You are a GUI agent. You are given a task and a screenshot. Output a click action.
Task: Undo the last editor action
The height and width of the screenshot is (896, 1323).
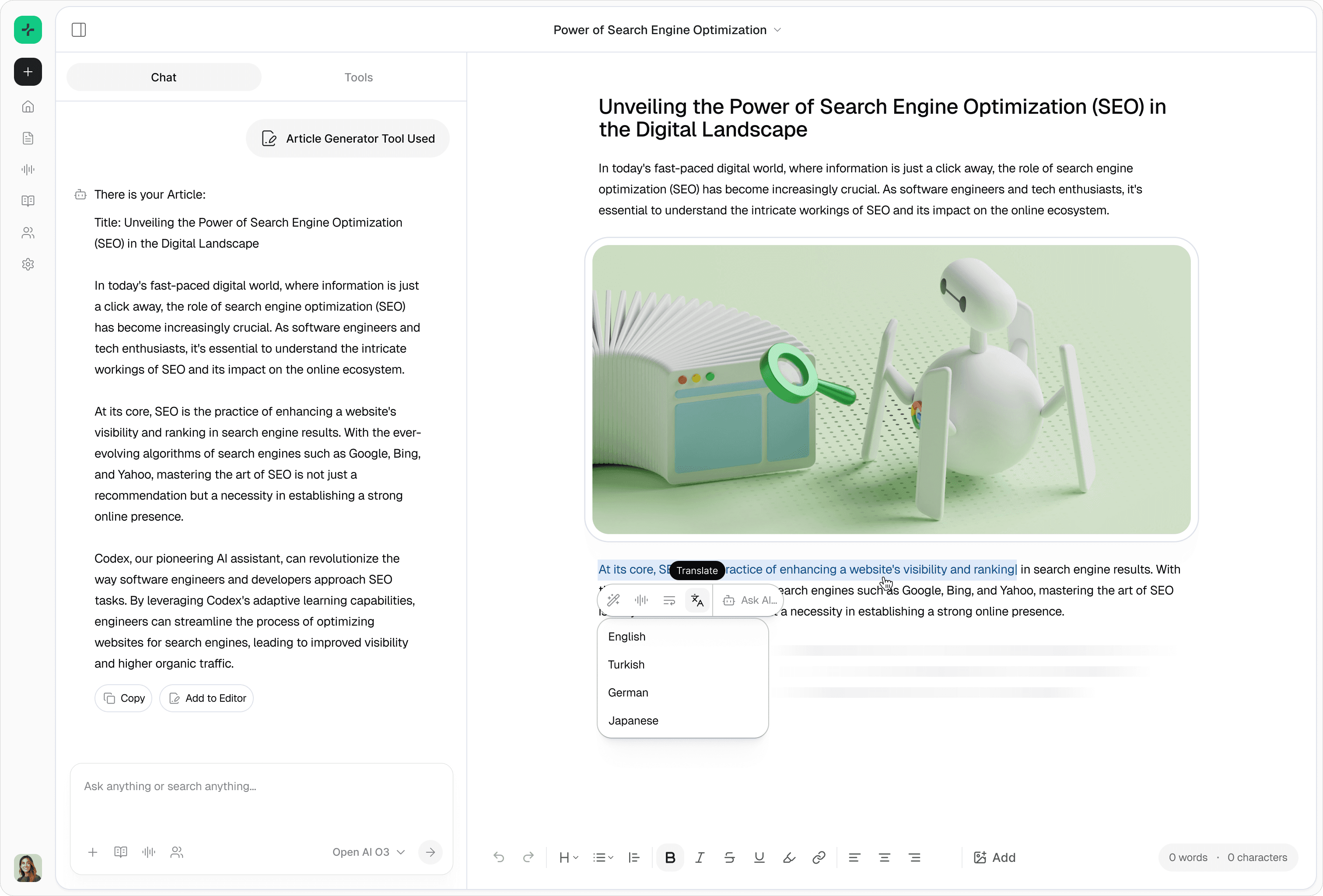499,857
